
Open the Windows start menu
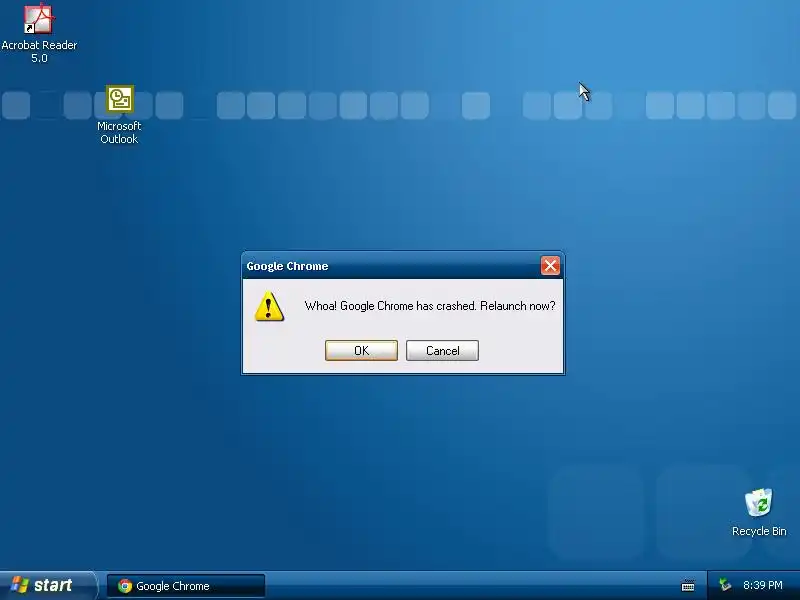(x=47, y=585)
